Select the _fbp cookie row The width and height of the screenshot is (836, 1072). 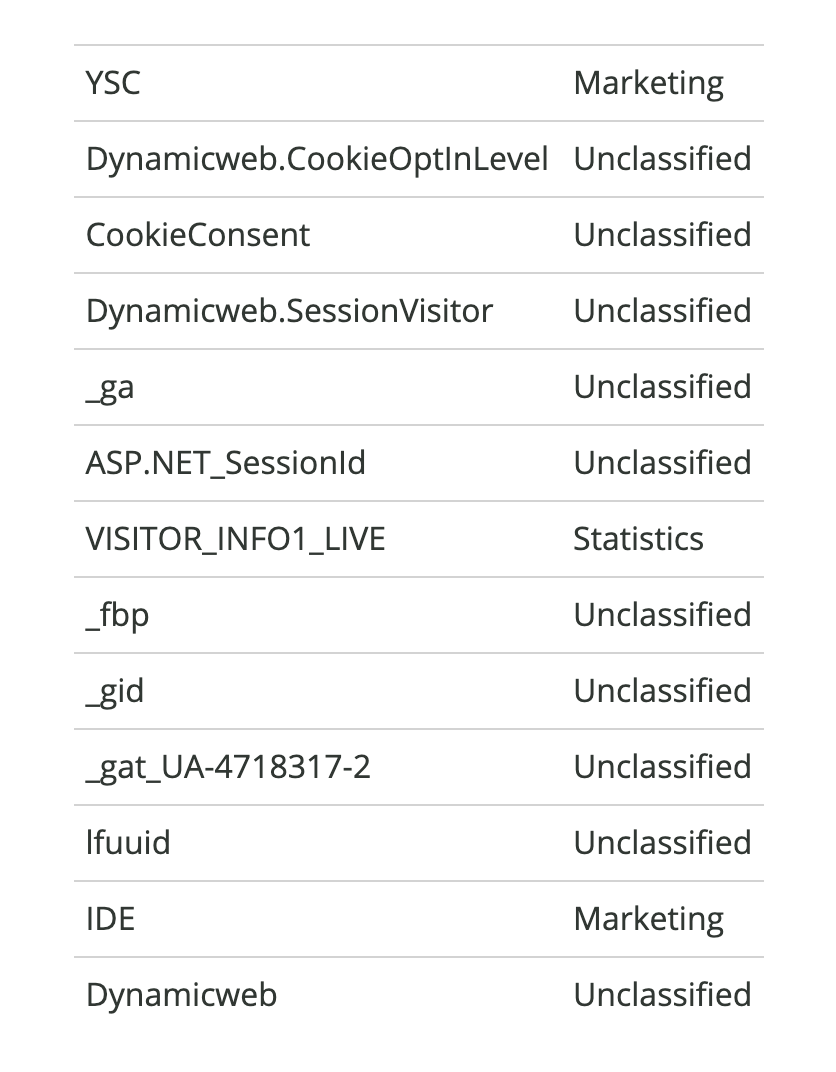point(418,615)
